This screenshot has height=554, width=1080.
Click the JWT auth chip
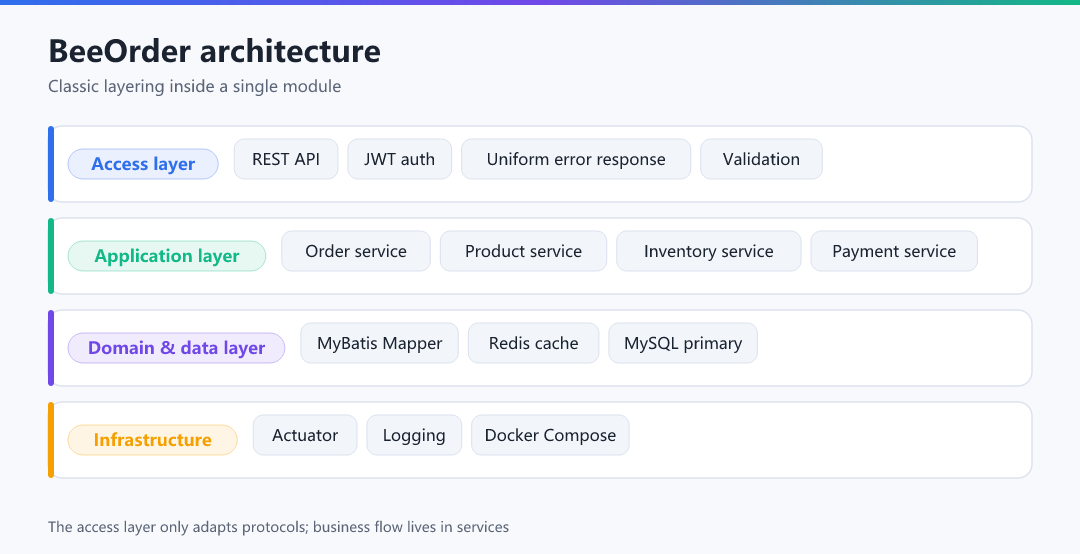pos(399,159)
